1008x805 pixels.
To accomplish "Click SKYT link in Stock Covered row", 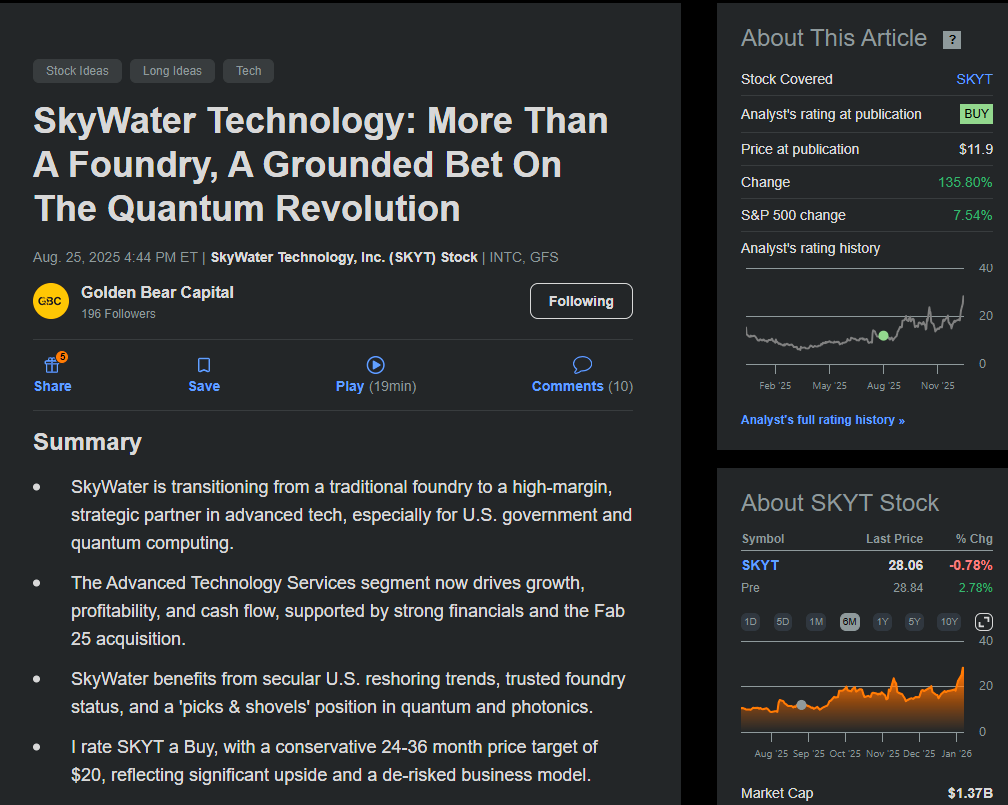I will (x=974, y=79).
